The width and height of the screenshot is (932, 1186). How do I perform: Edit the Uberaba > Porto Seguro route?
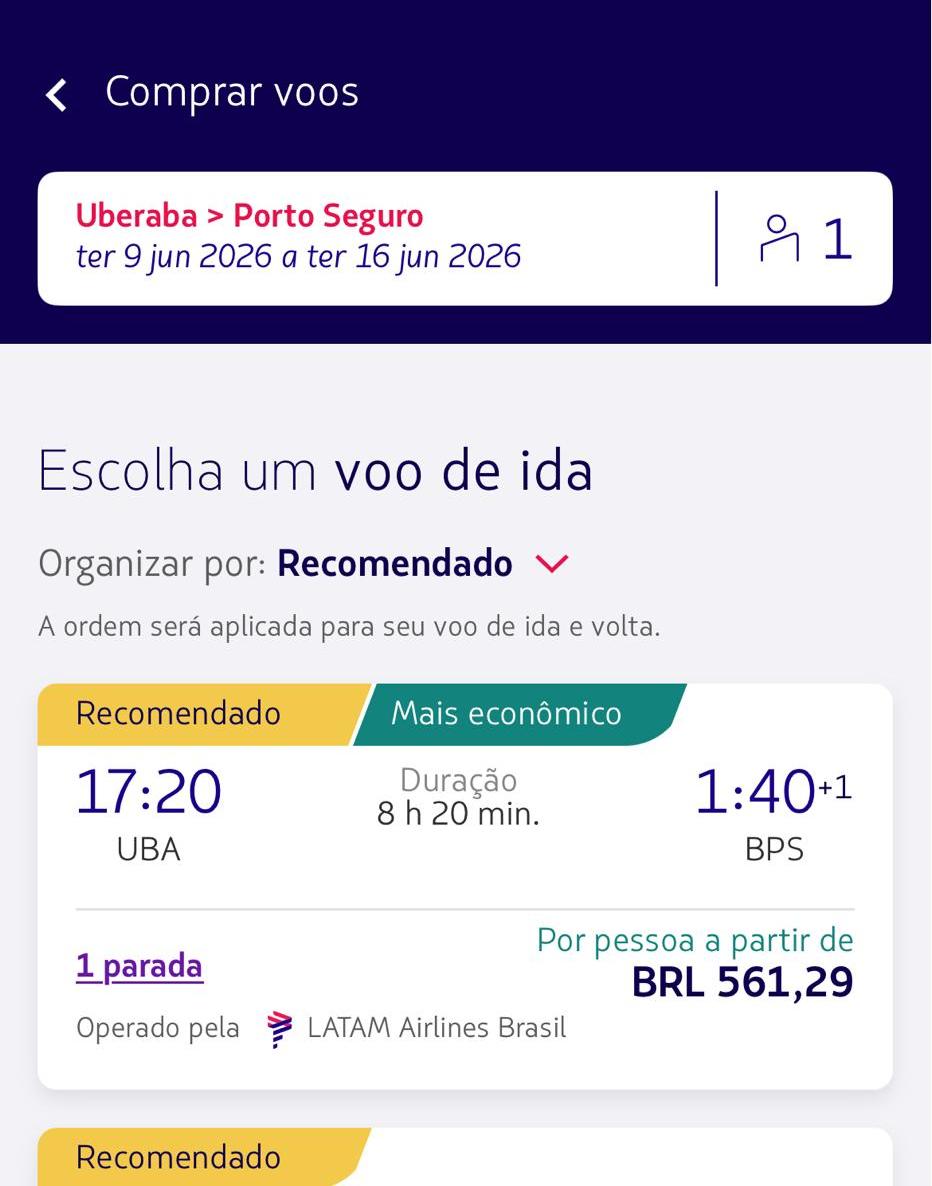[249, 216]
